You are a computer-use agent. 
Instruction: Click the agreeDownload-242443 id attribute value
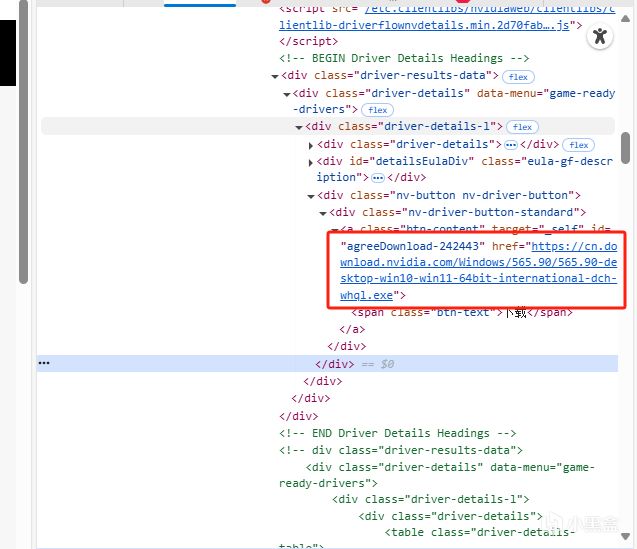[x=412, y=246]
